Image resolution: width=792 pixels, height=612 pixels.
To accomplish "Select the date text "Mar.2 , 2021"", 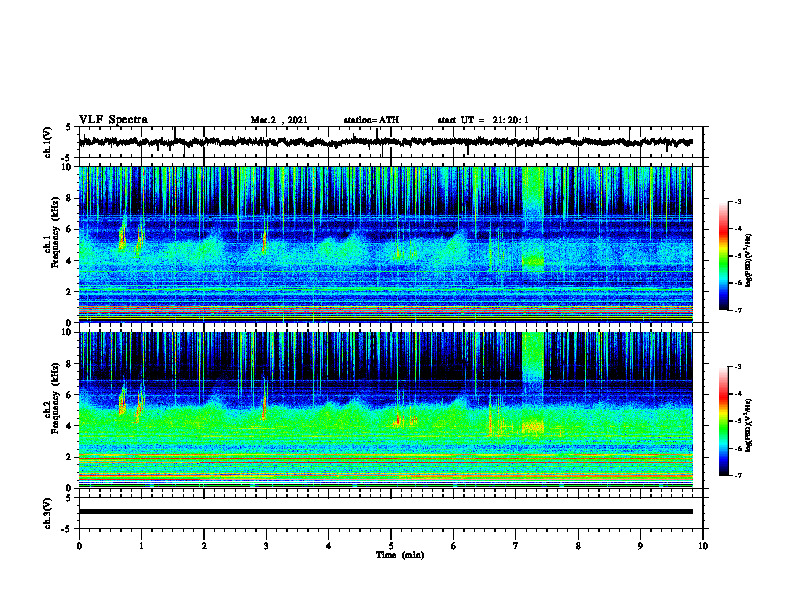I will [279, 120].
